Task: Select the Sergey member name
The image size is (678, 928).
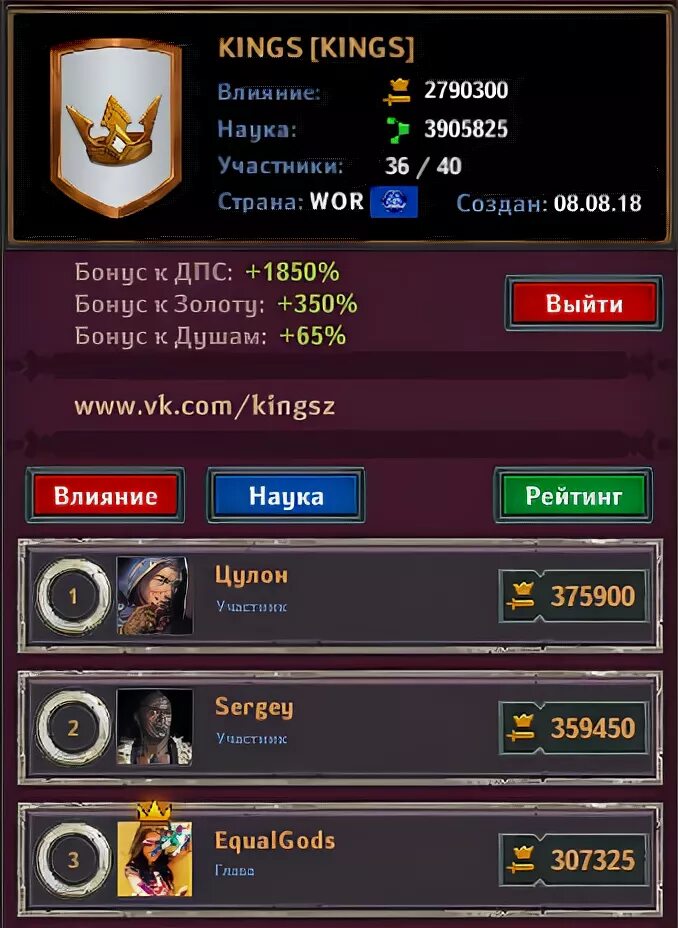Action: click(254, 707)
